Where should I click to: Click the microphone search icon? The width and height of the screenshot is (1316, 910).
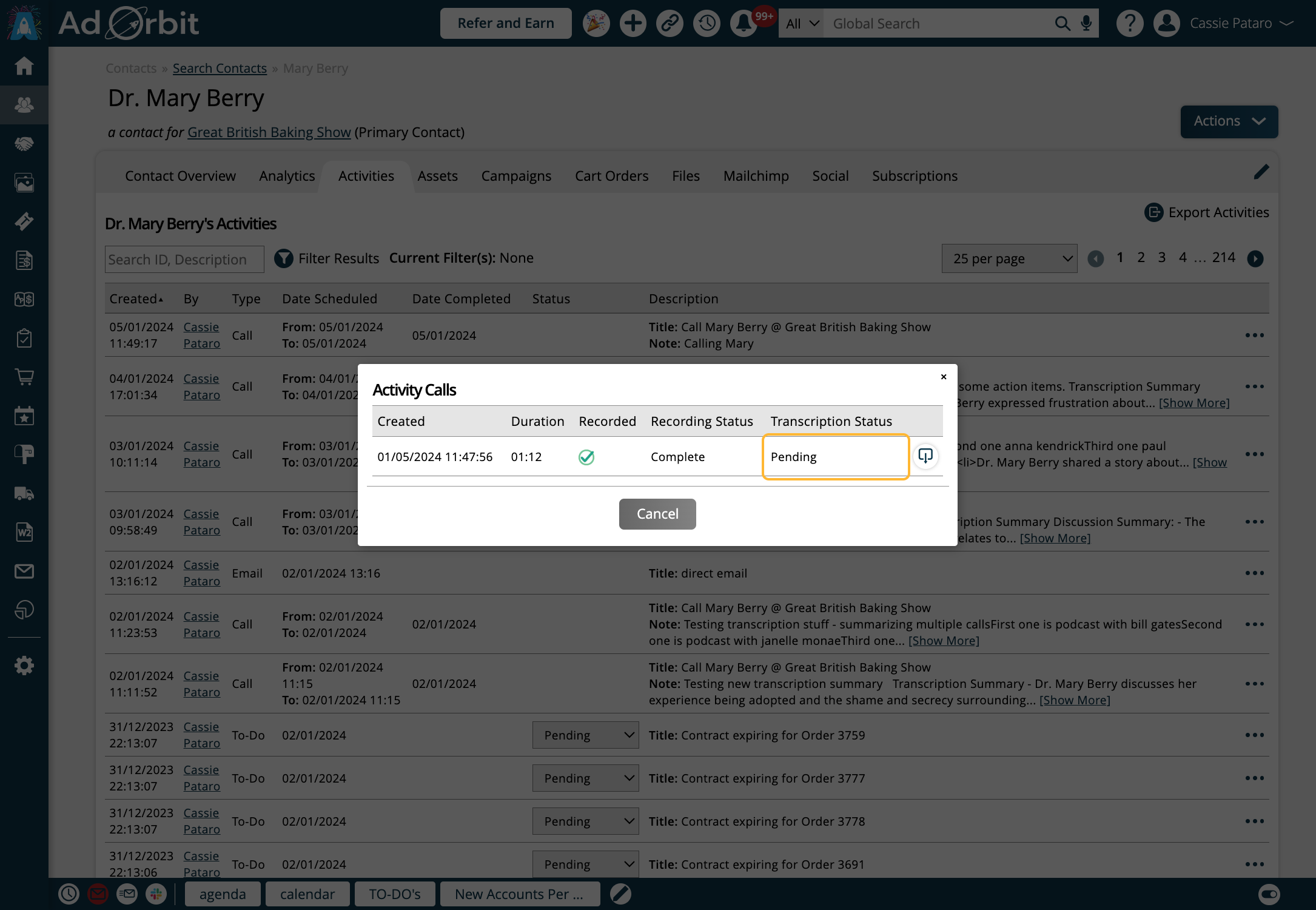point(1086,23)
